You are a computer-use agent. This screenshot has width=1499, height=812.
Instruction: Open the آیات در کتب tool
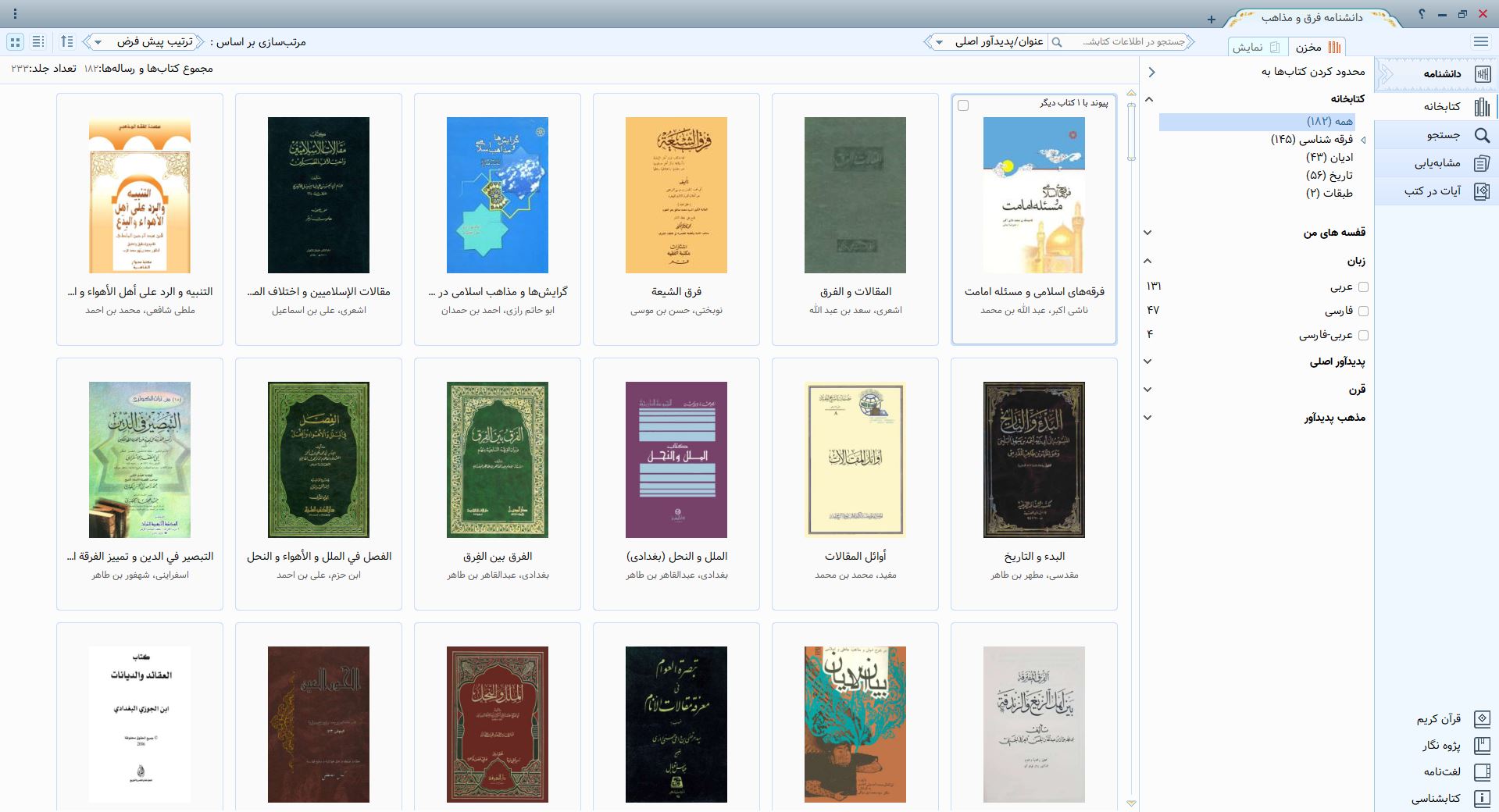point(1437,191)
